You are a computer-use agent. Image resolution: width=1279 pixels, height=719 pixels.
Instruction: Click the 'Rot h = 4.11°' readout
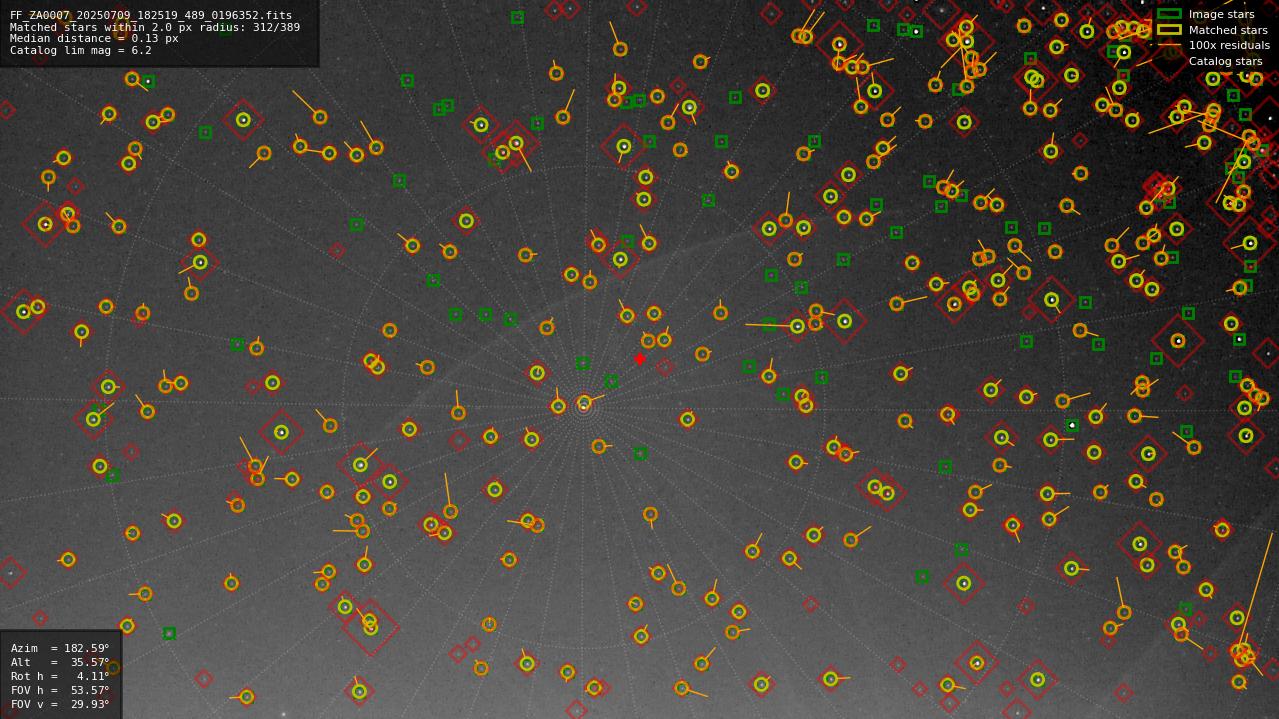coord(60,676)
